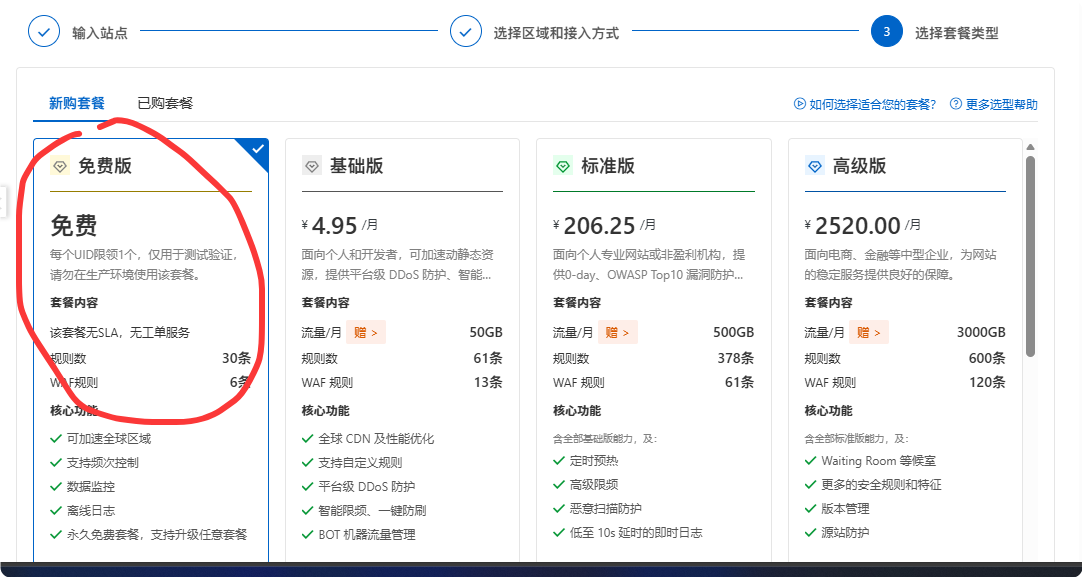Open the 更多选型帮助 link
1082x577 pixels.
click(x=1002, y=104)
